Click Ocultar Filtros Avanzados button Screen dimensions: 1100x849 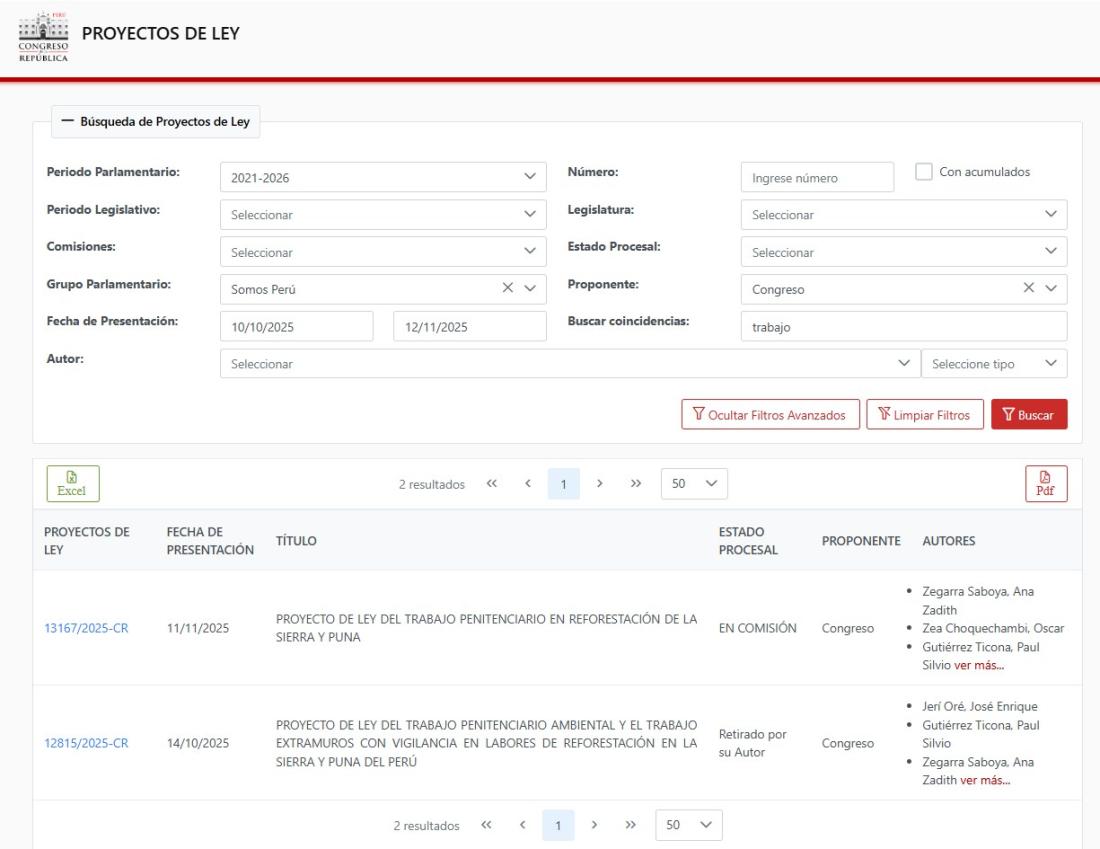pyautogui.click(x=769, y=414)
